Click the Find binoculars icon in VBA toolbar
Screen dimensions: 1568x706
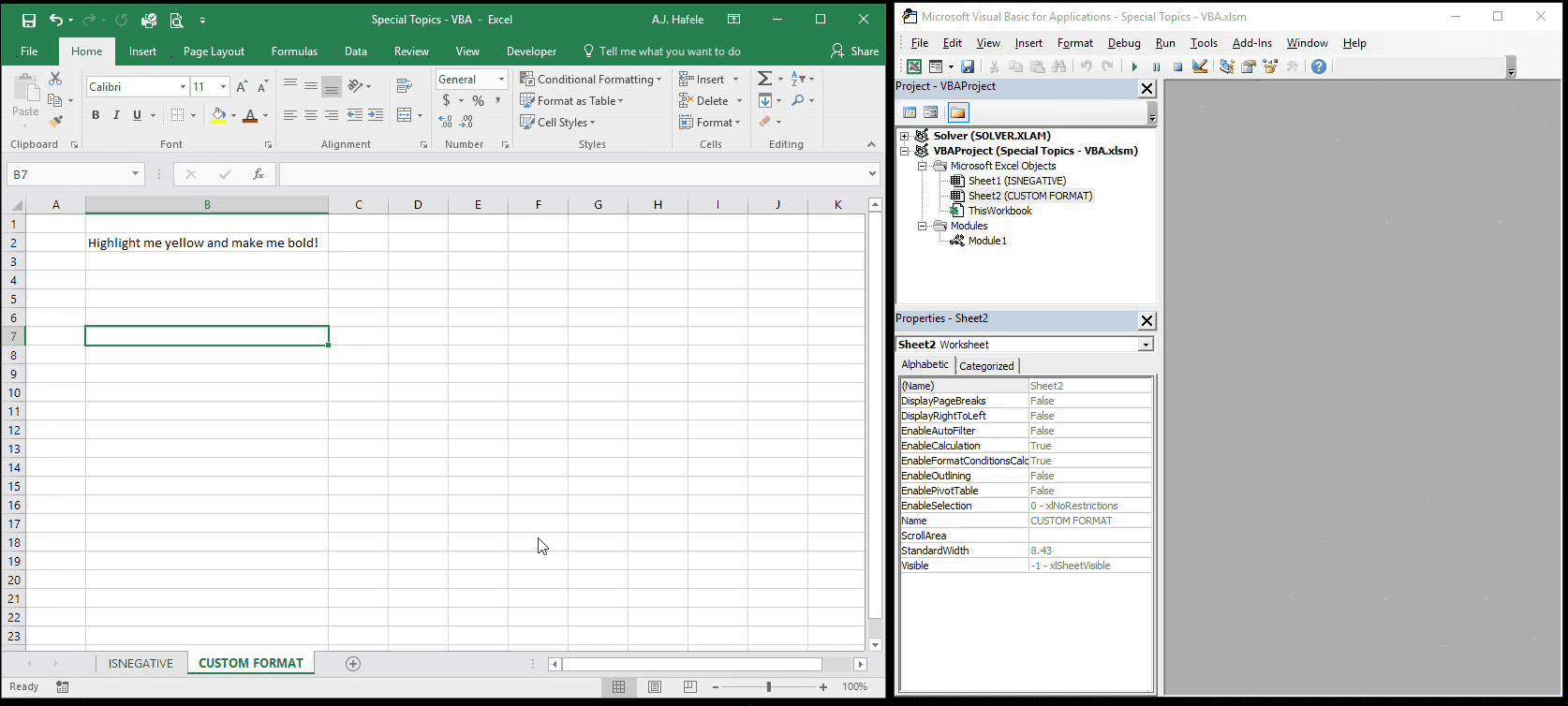pyautogui.click(x=1059, y=66)
